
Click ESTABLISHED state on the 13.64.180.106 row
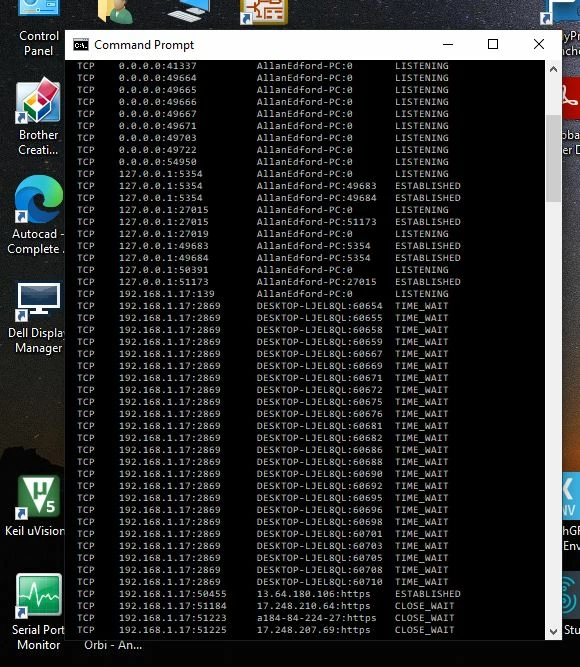428,594
